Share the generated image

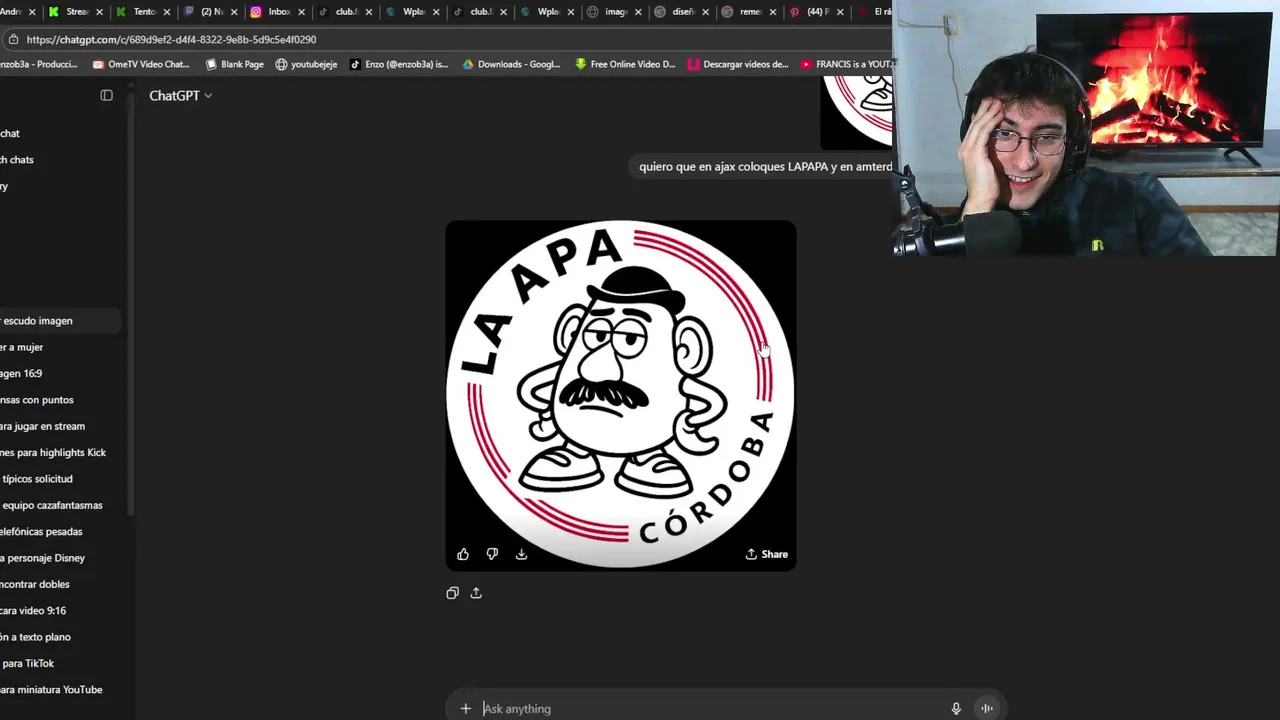pos(767,554)
